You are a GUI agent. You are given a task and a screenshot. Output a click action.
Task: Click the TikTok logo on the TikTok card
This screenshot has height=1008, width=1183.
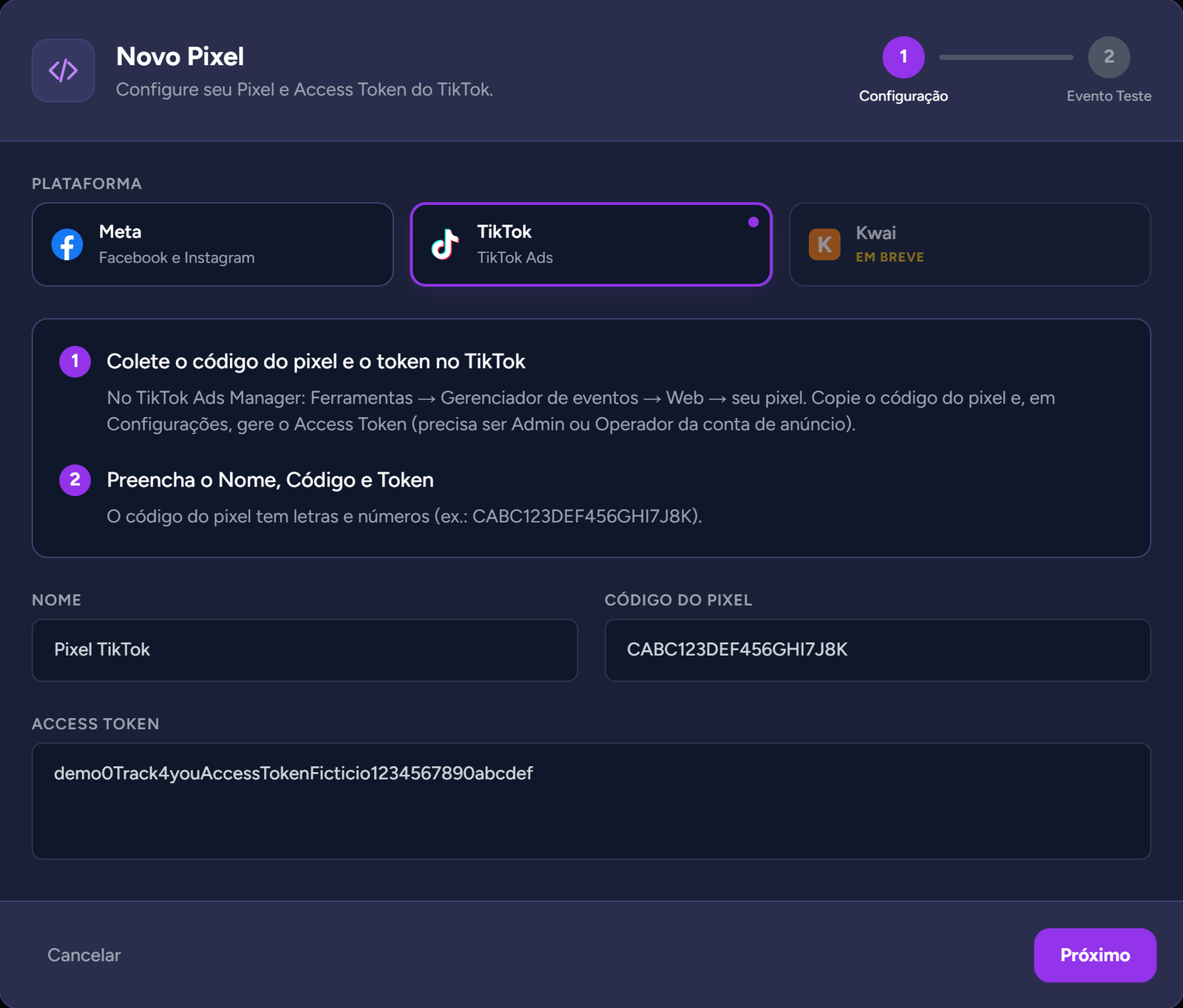coord(445,244)
